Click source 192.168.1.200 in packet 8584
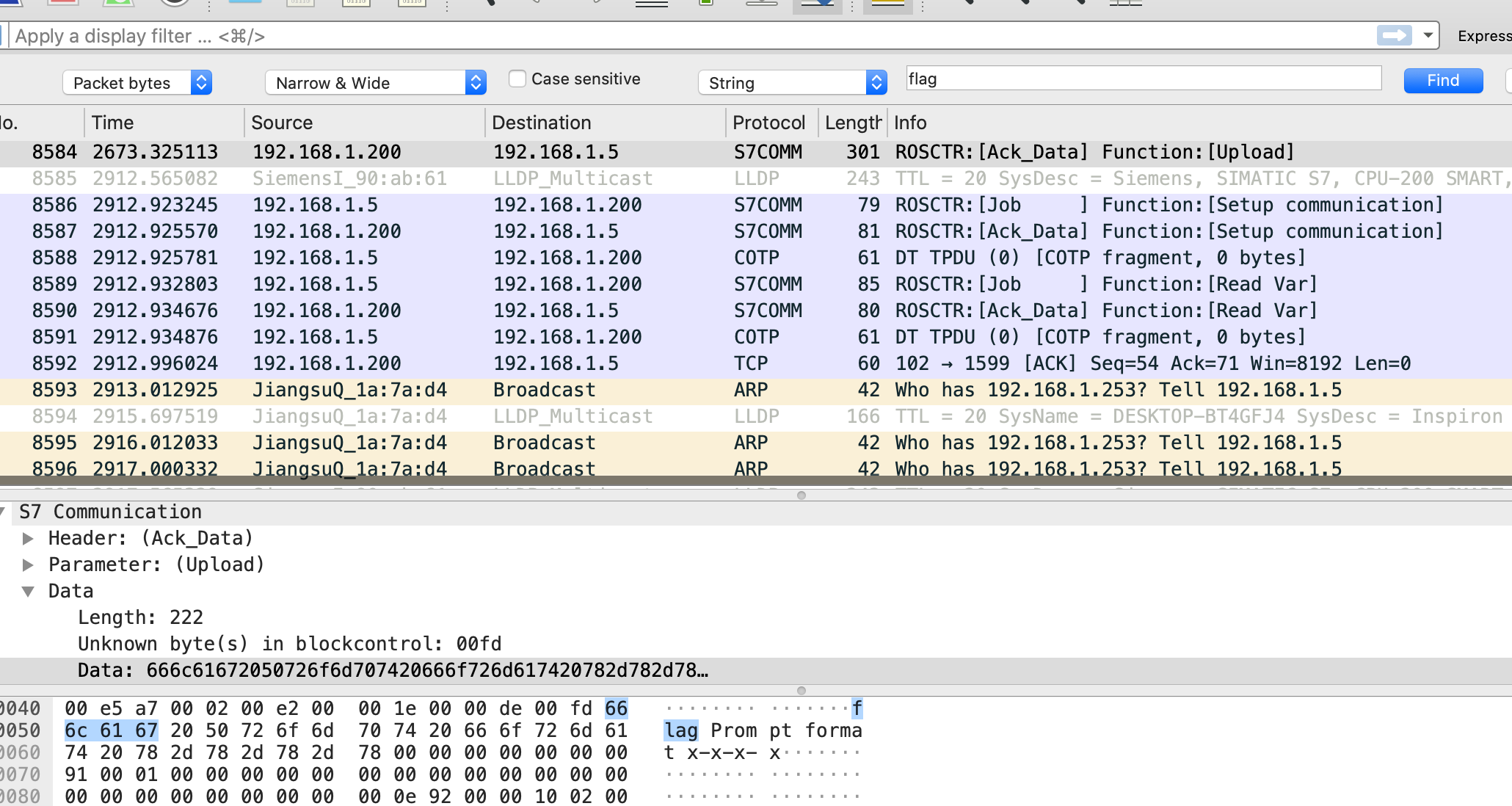Viewport: 1512px width, 806px height. [x=327, y=152]
